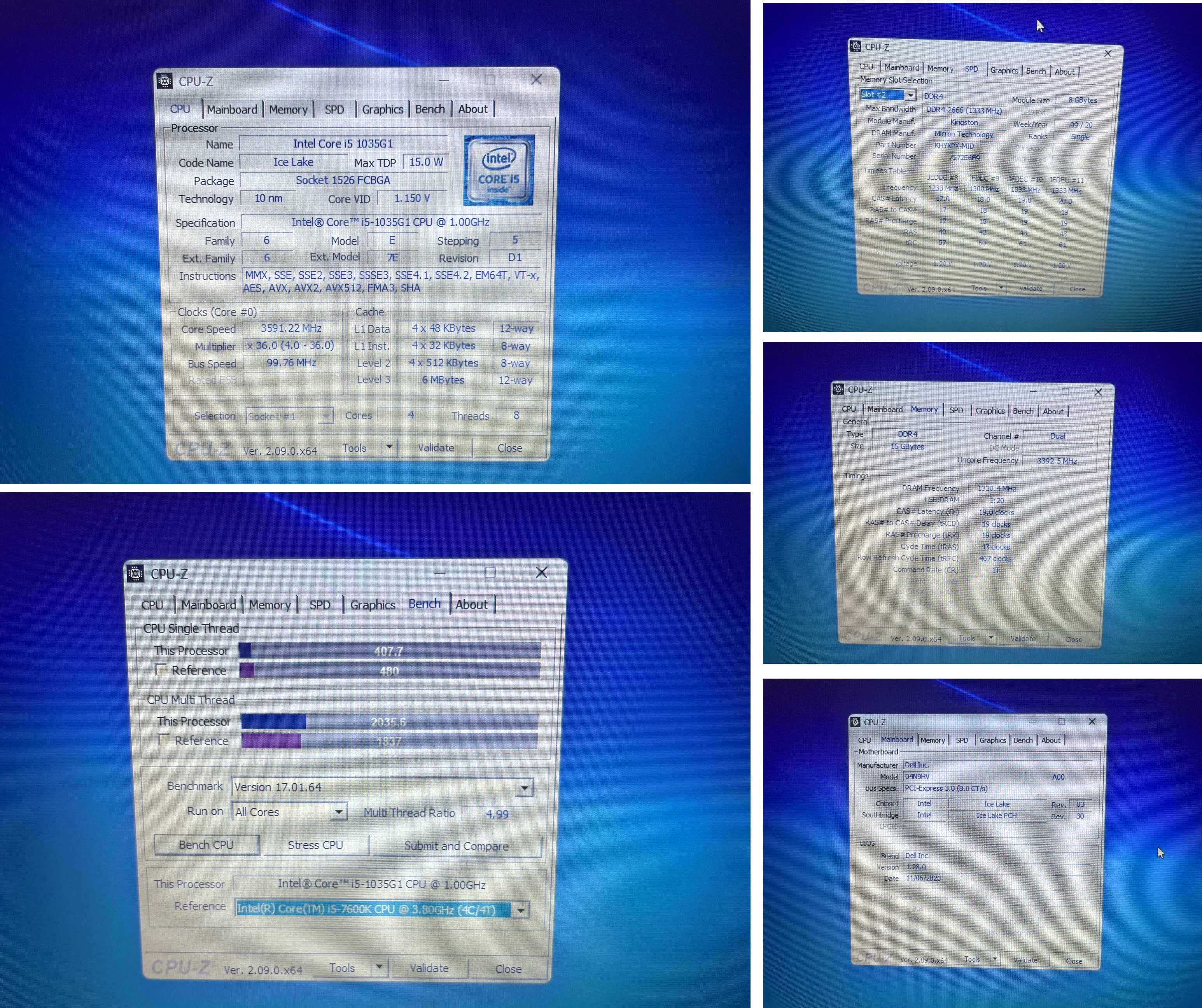Click the Intel Core i5 logo badge
The height and width of the screenshot is (1008, 1202).
tap(499, 170)
